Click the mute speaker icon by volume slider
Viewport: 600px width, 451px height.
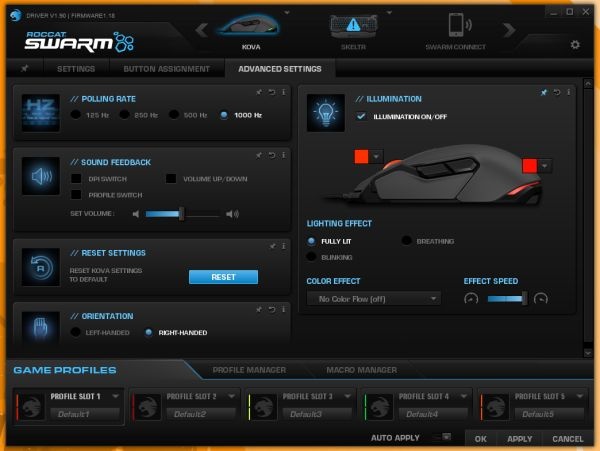click(136, 214)
